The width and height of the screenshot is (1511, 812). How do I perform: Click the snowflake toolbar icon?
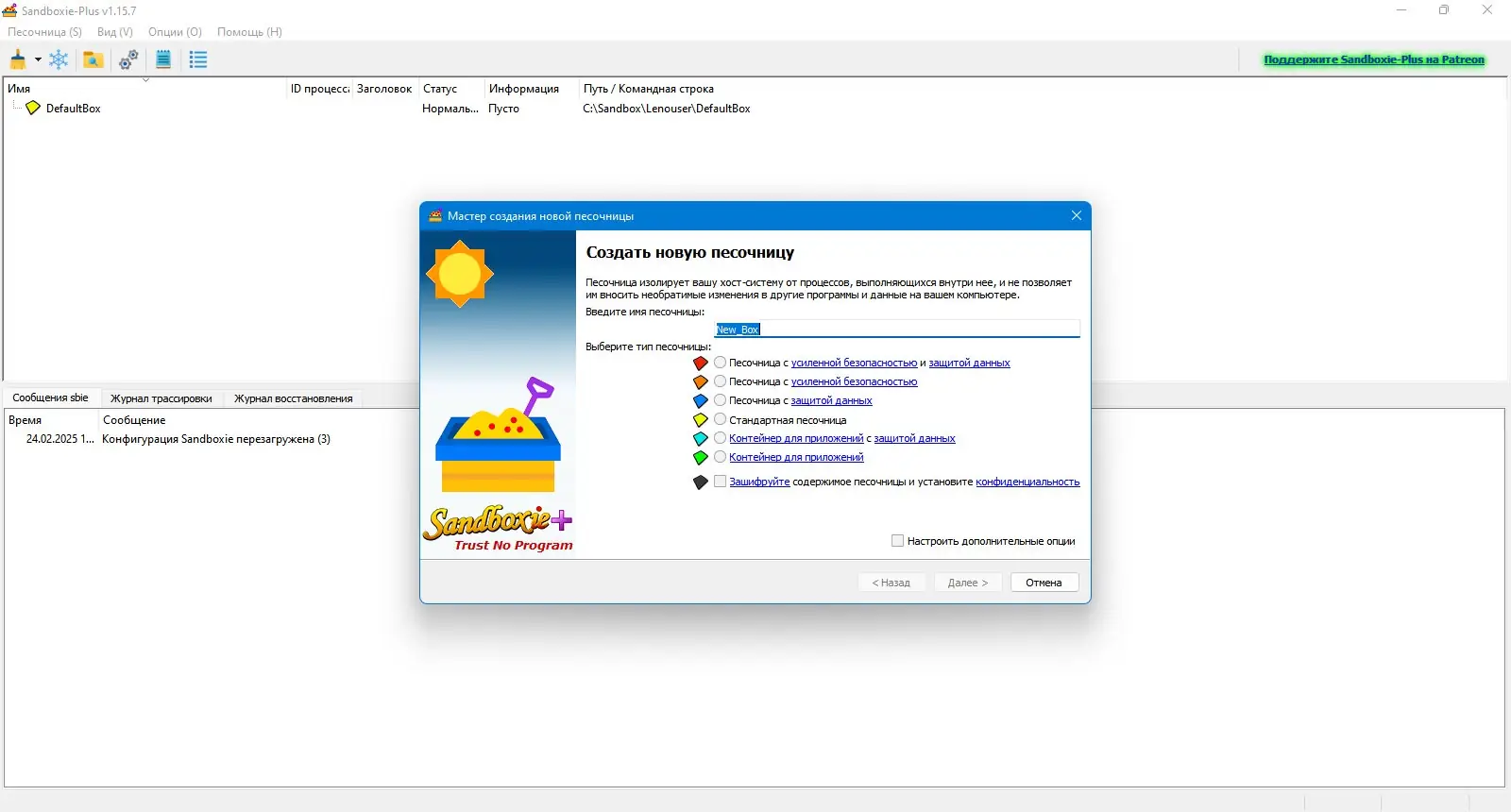[59, 59]
